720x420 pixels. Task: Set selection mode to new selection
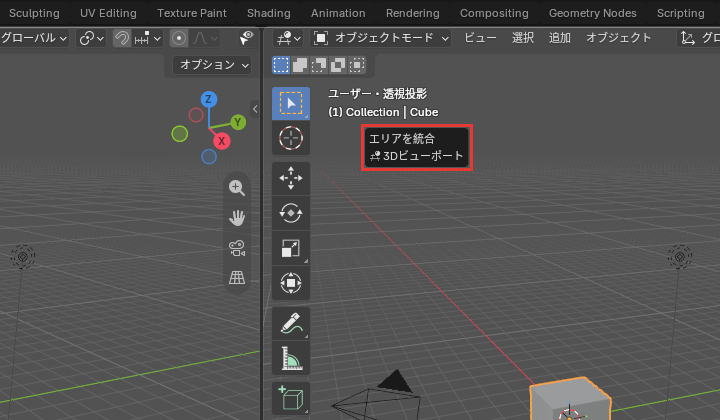pyautogui.click(x=281, y=65)
